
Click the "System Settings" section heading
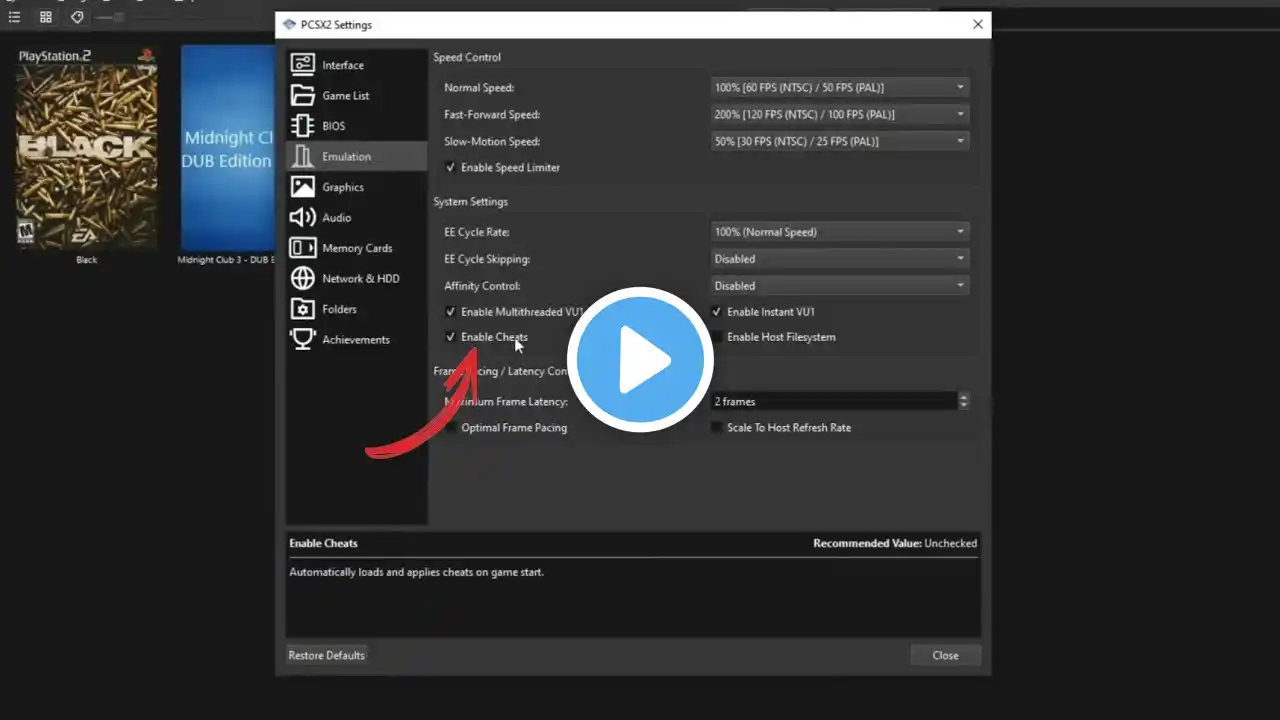click(470, 202)
